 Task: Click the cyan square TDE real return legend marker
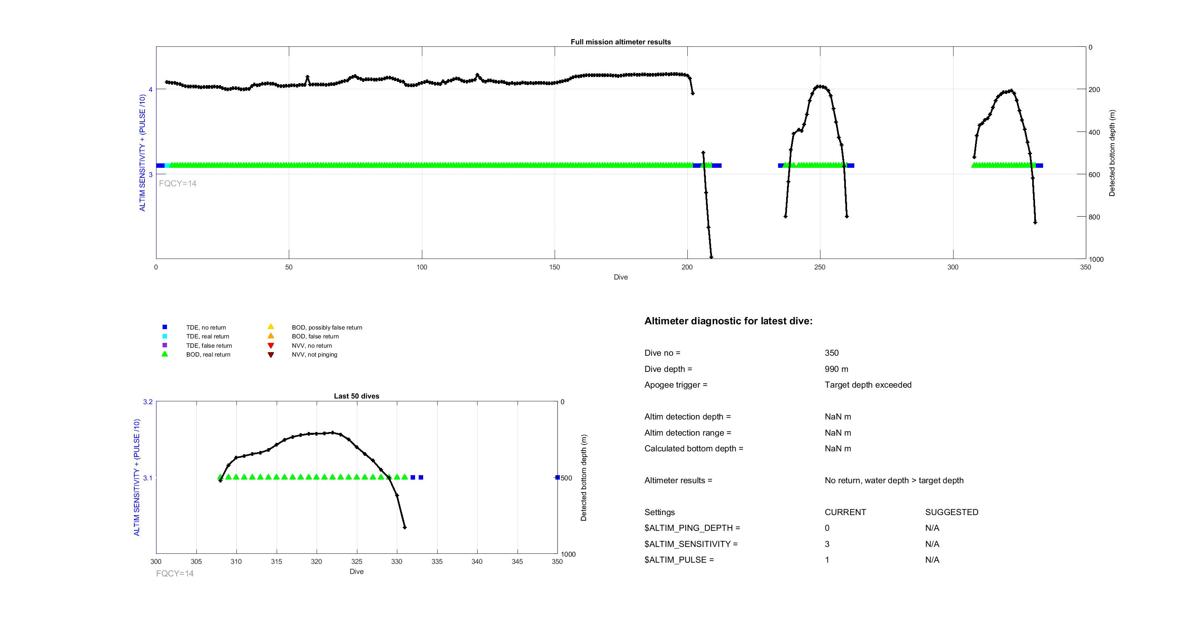click(x=164, y=336)
